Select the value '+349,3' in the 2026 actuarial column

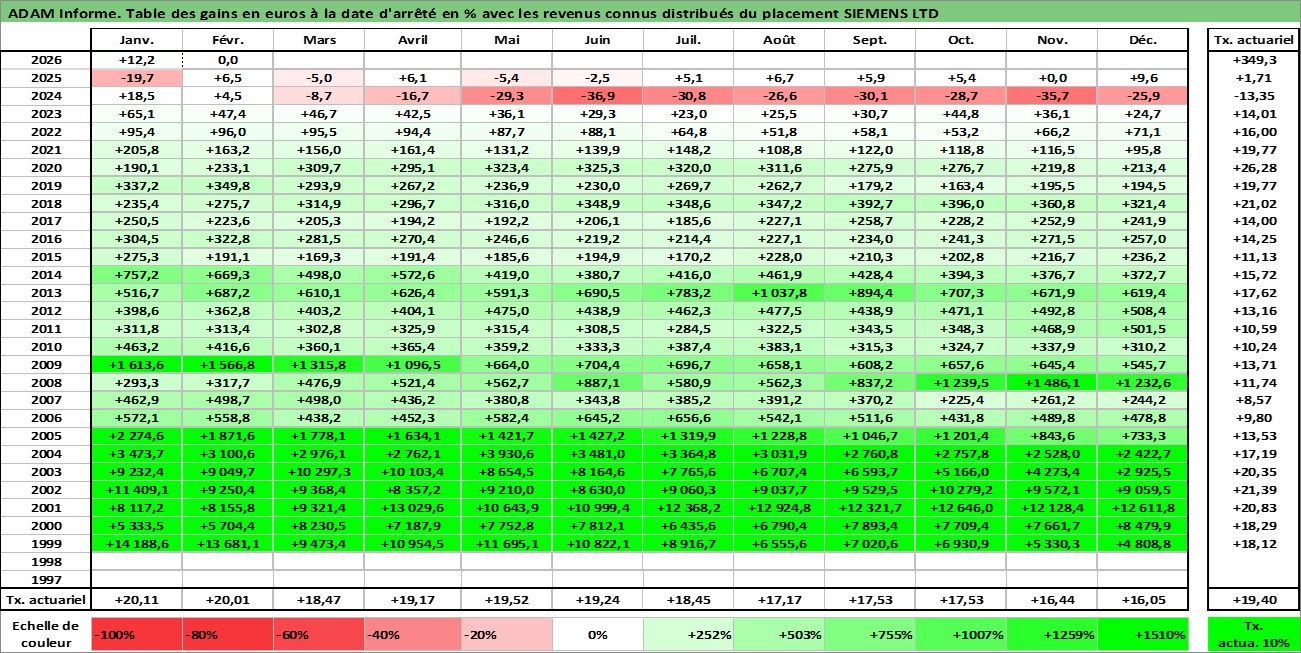(x=1253, y=60)
